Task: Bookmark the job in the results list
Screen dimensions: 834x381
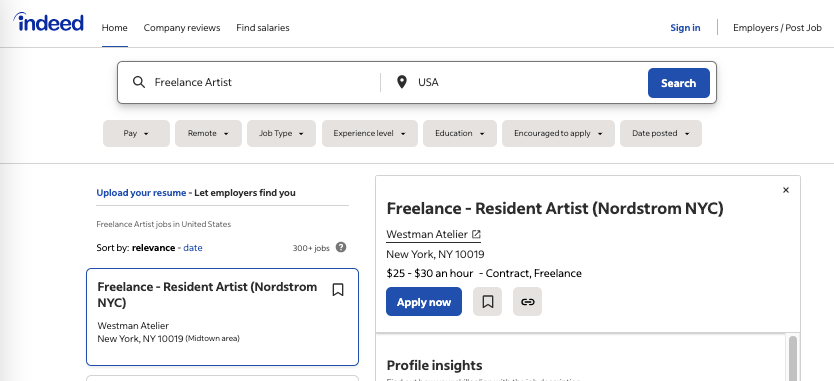Action: pos(338,290)
